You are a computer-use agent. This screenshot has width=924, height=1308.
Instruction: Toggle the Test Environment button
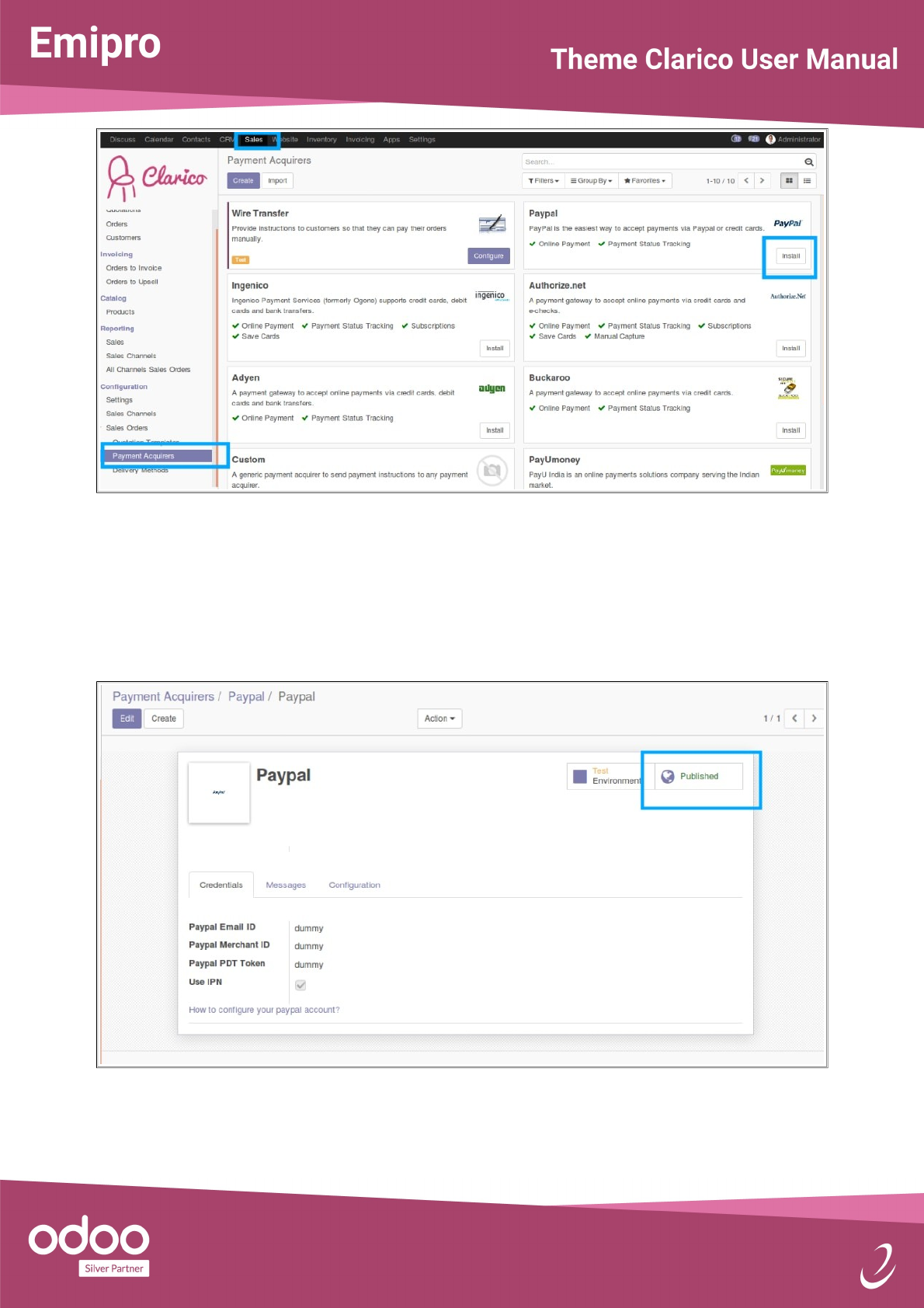610,776
